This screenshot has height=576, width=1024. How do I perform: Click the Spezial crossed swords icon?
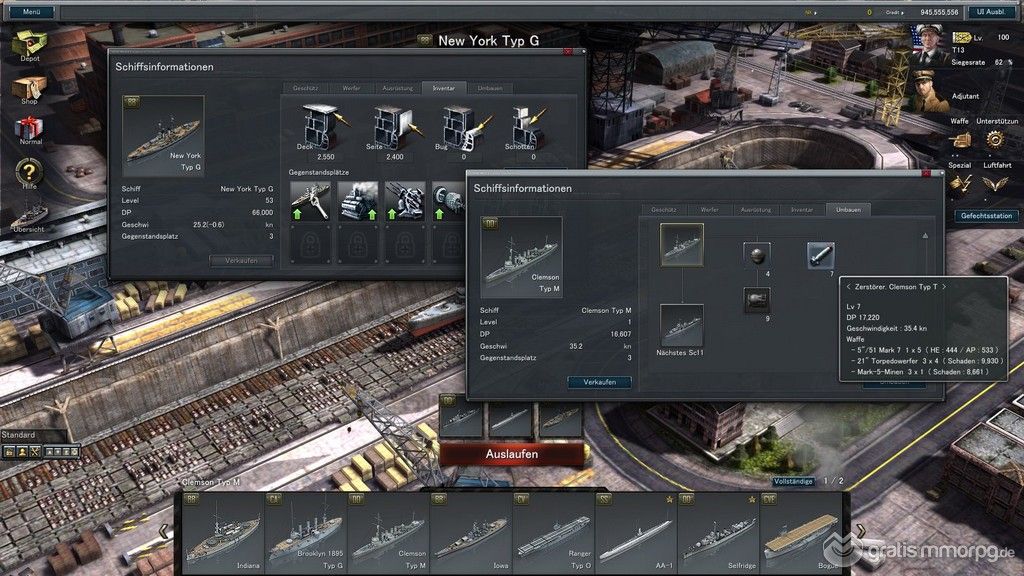(x=960, y=183)
